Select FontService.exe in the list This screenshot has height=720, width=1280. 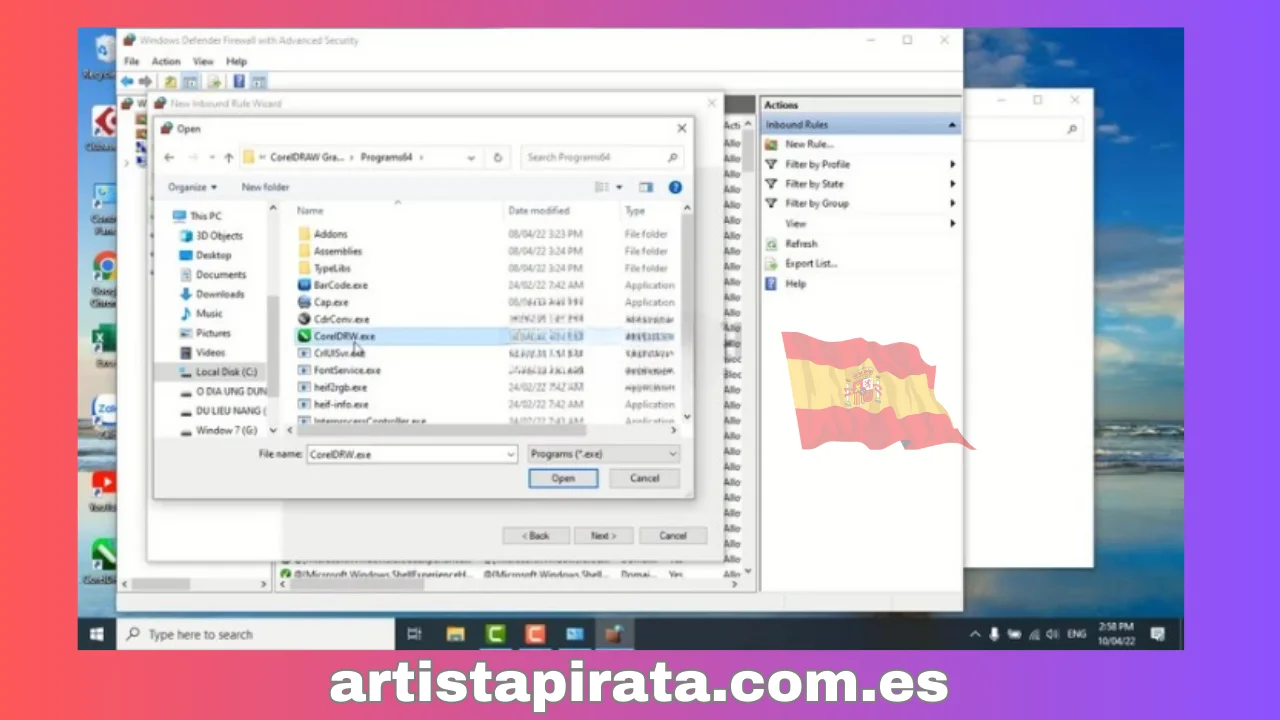[x=347, y=370]
